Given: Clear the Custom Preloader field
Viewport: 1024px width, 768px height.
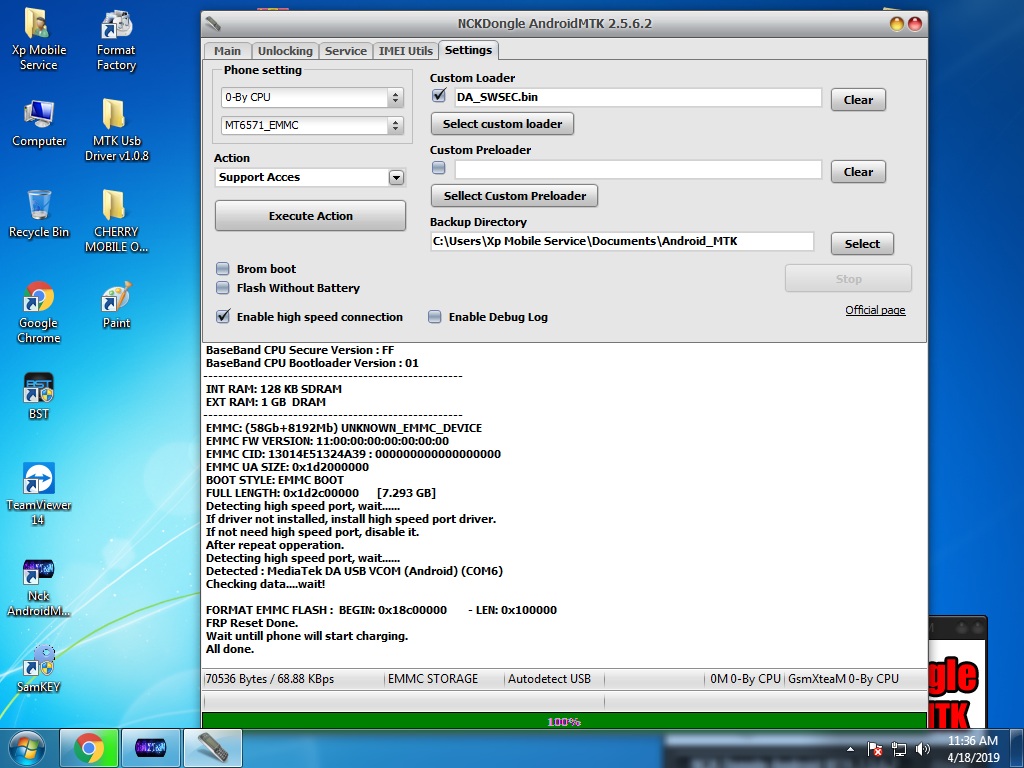Looking at the screenshot, I should coord(858,172).
